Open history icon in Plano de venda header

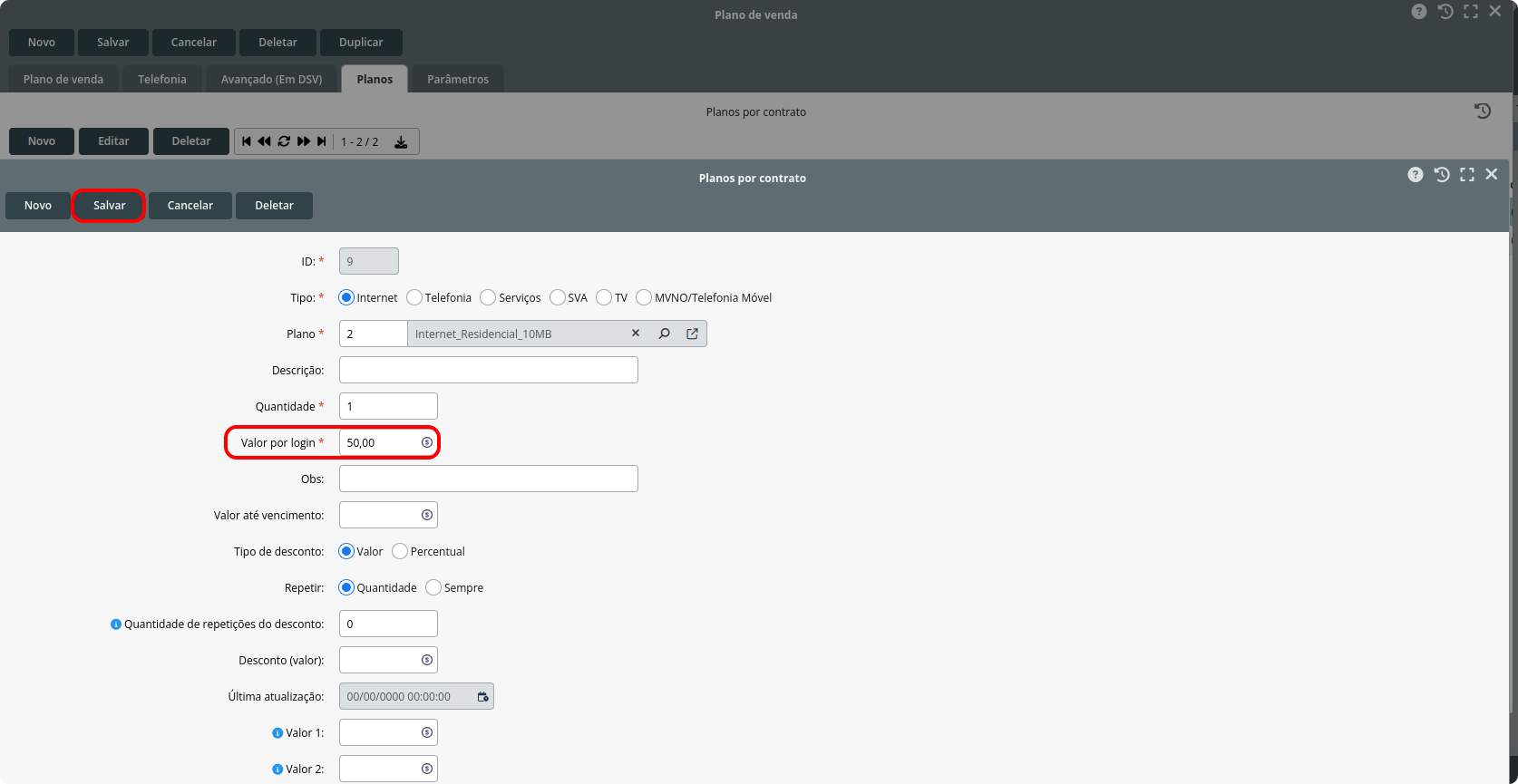coord(1445,12)
